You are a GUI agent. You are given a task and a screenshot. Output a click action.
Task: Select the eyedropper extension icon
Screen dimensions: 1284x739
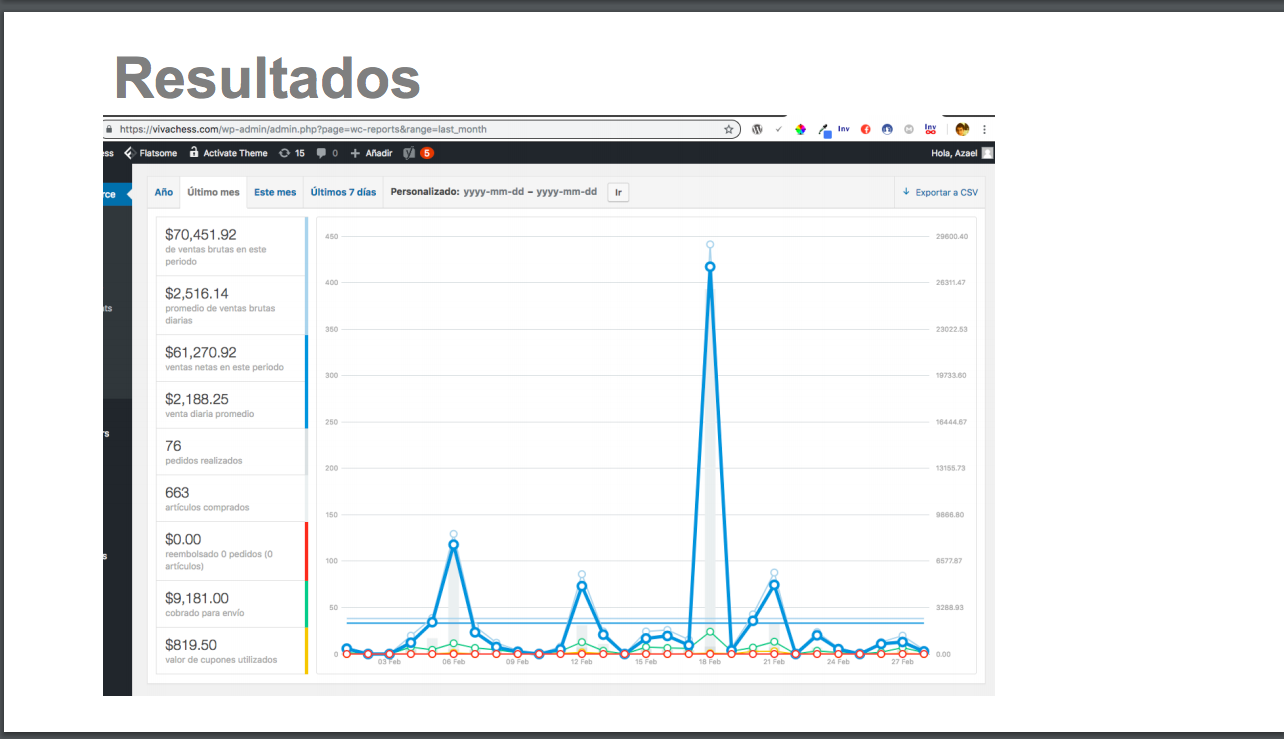(826, 129)
